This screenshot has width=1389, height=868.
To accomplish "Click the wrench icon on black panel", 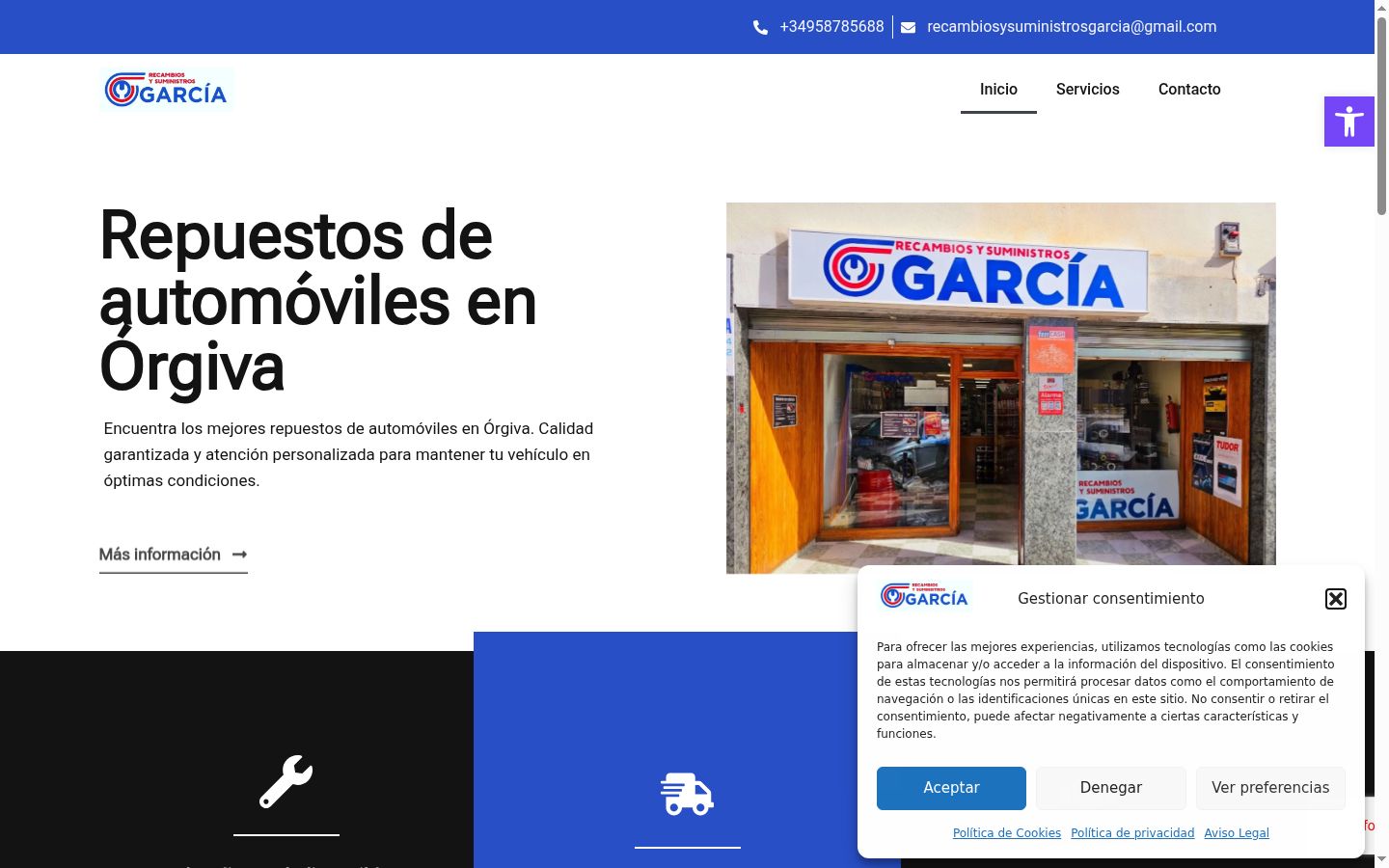I will click(x=286, y=781).
